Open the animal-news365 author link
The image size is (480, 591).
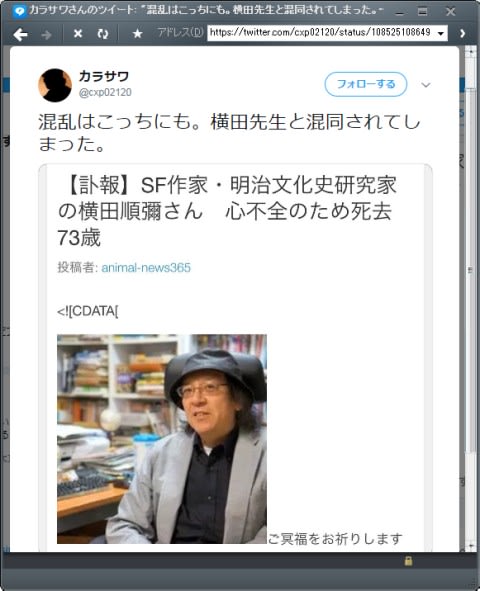146,268
